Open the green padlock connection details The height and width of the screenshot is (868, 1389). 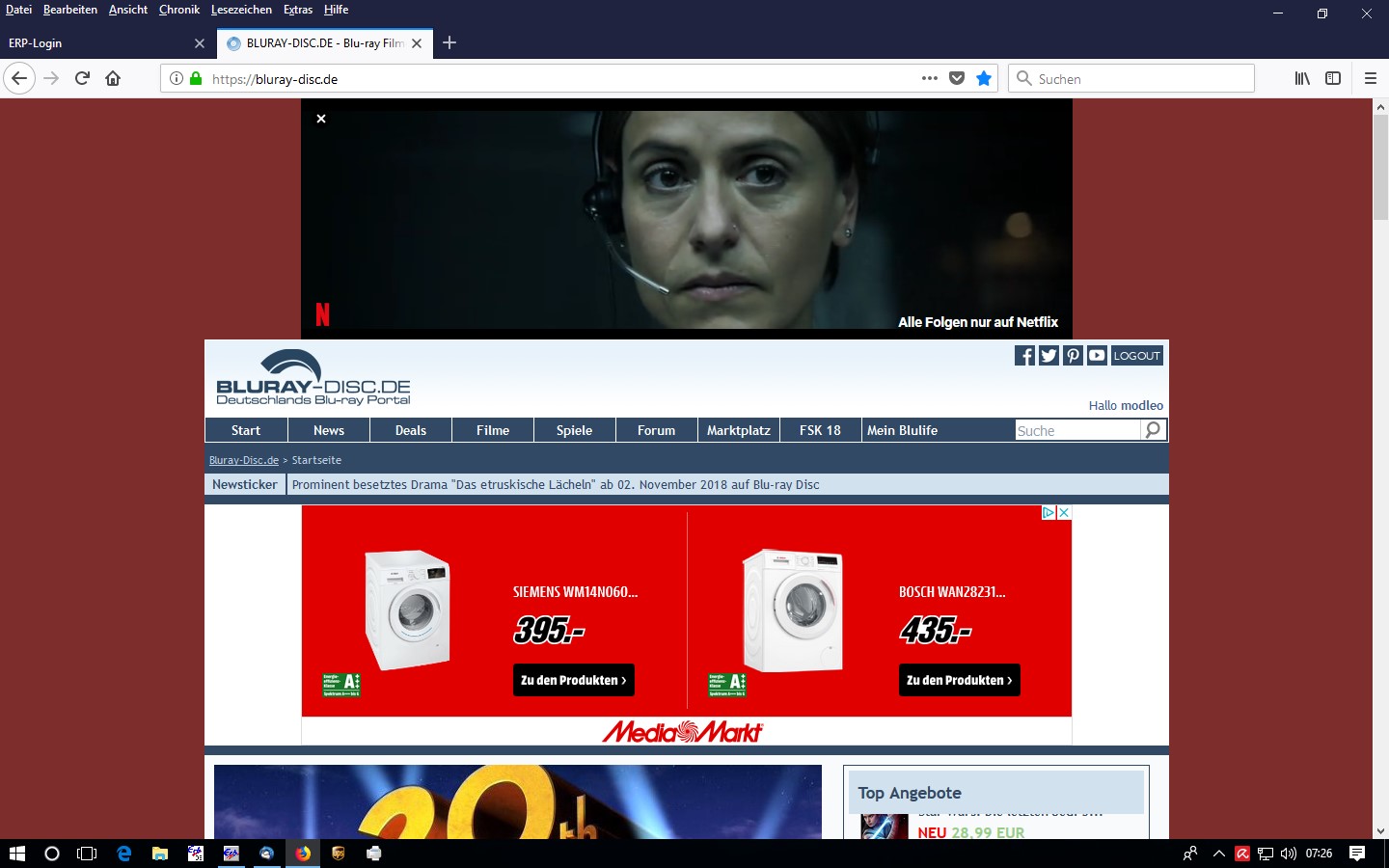tap(196, 78)
